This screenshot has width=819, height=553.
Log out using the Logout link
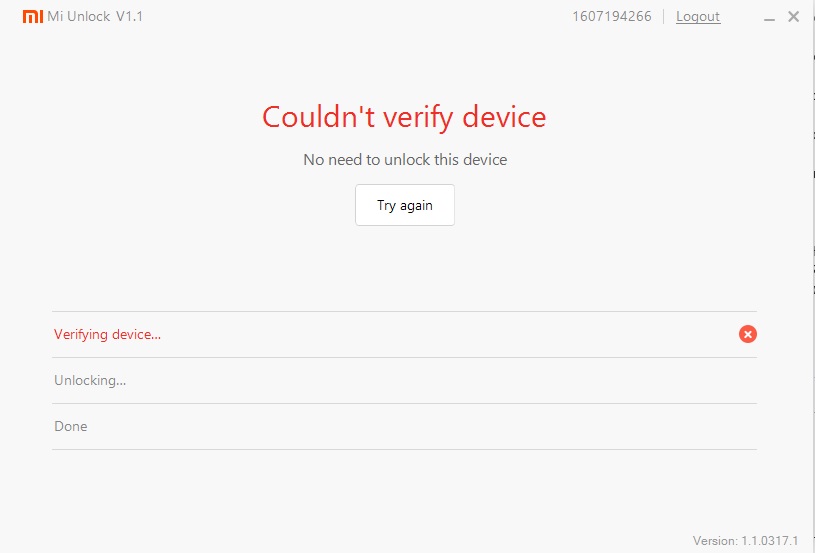(x=698, y=17)
